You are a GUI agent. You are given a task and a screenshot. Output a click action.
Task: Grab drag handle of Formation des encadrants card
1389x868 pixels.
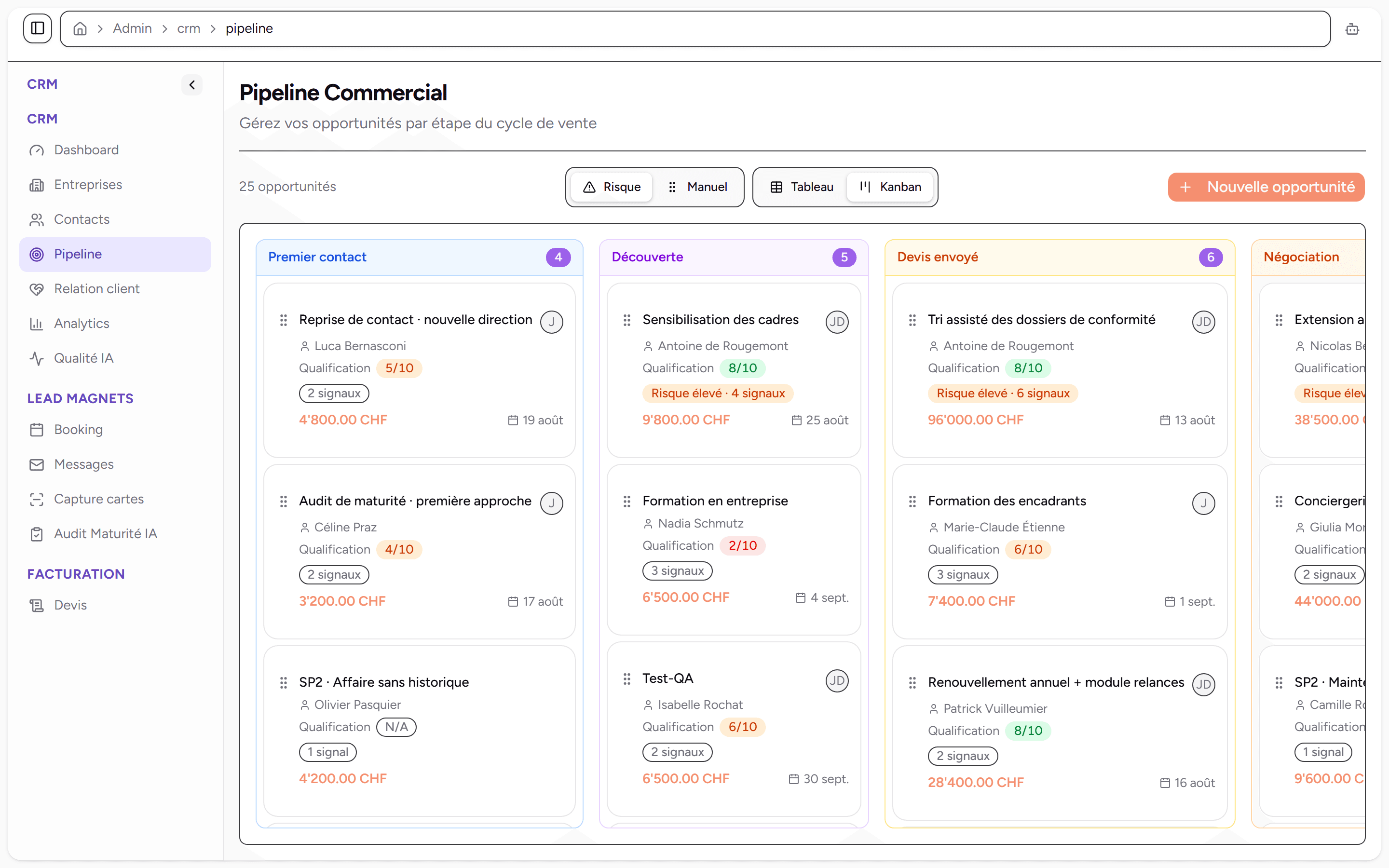[x=912, y=501]
